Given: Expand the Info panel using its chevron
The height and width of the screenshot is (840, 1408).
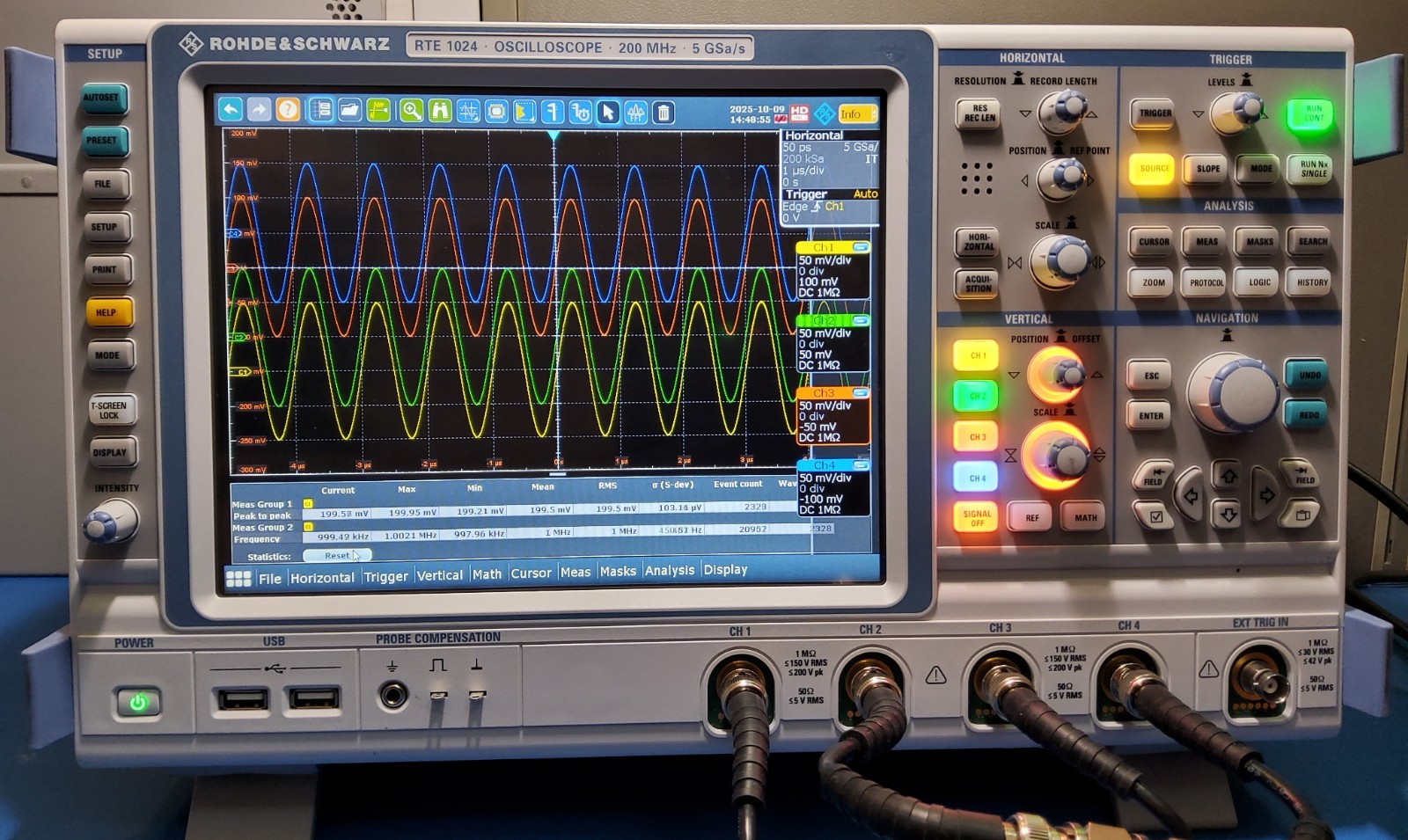Looking at the screenshot, I should pos(874,114).
